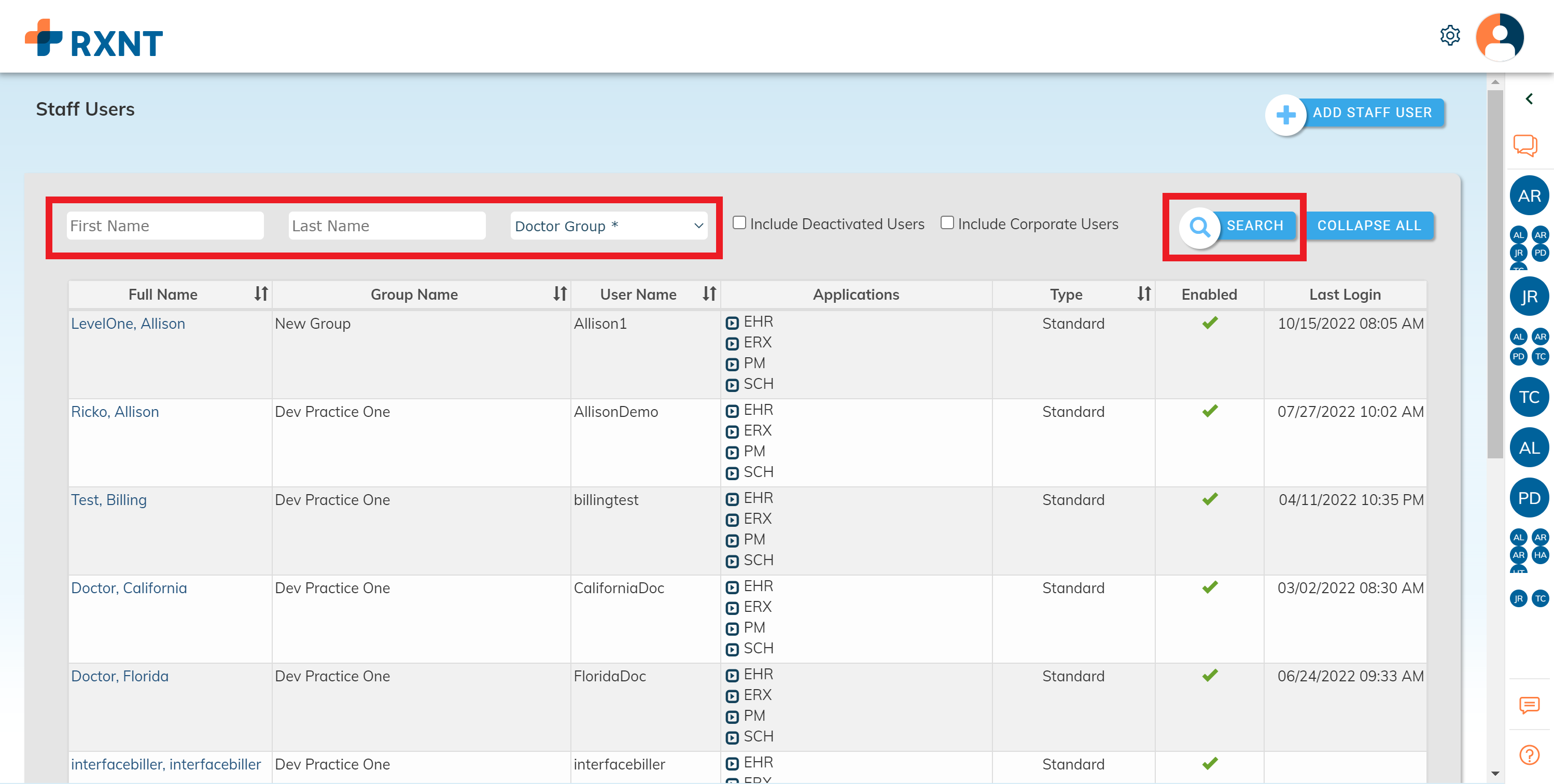
Task: Click the COLLAPSE ALL button
Action: point(1369,226)
